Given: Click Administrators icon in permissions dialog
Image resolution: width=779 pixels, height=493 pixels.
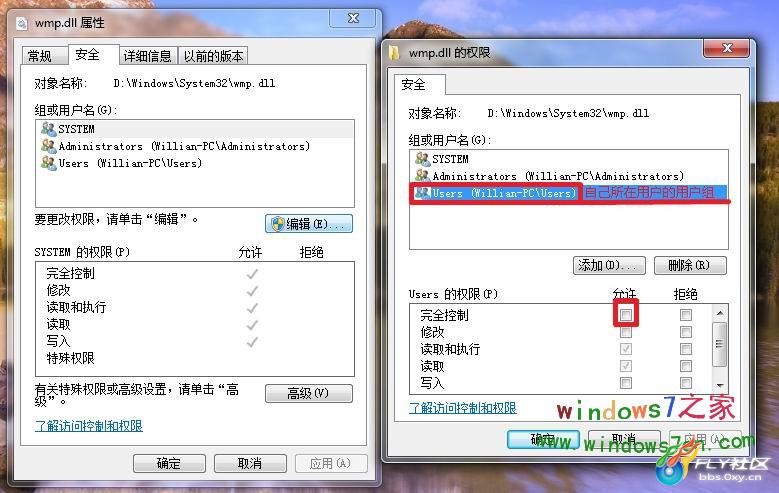Looking at the screenshot, I should [x=422, y=176].
